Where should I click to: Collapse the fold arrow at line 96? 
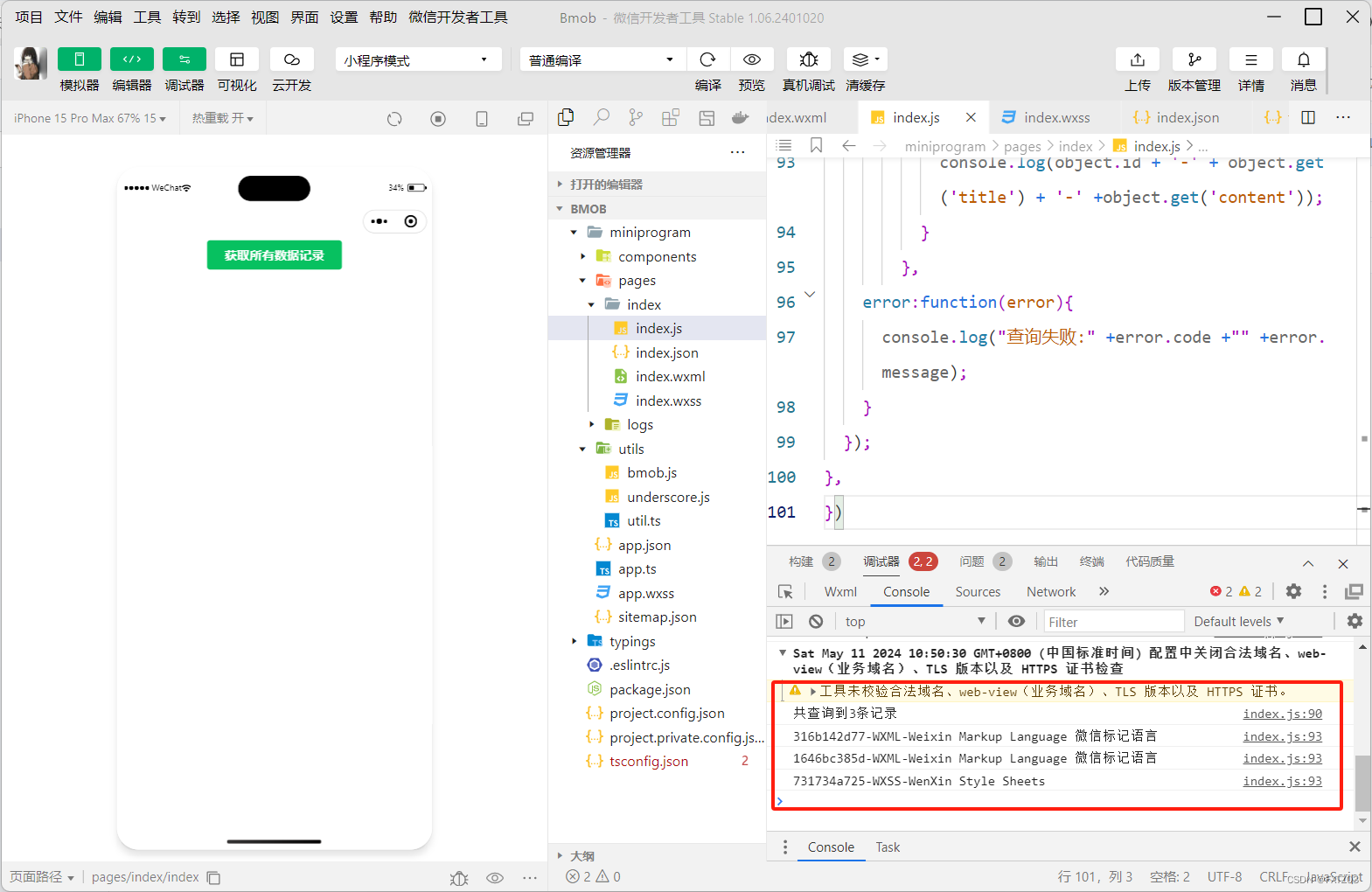point(810,295)
